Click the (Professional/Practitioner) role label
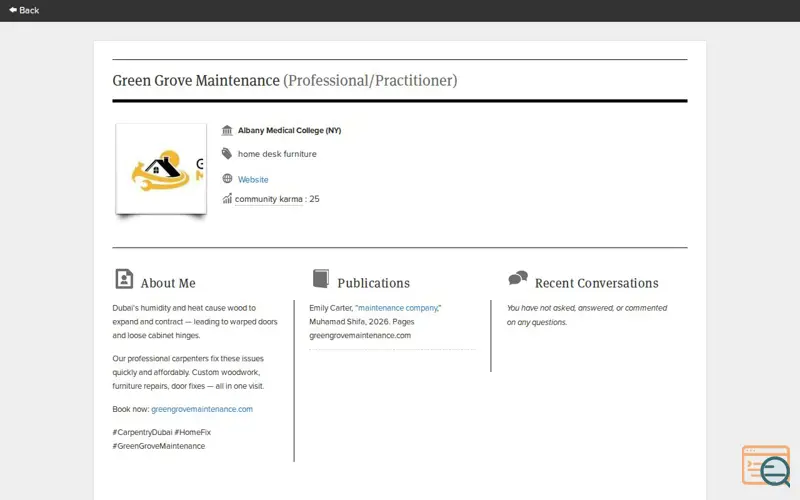The height and width of the screenshot is (500, 800). (370, 81)
